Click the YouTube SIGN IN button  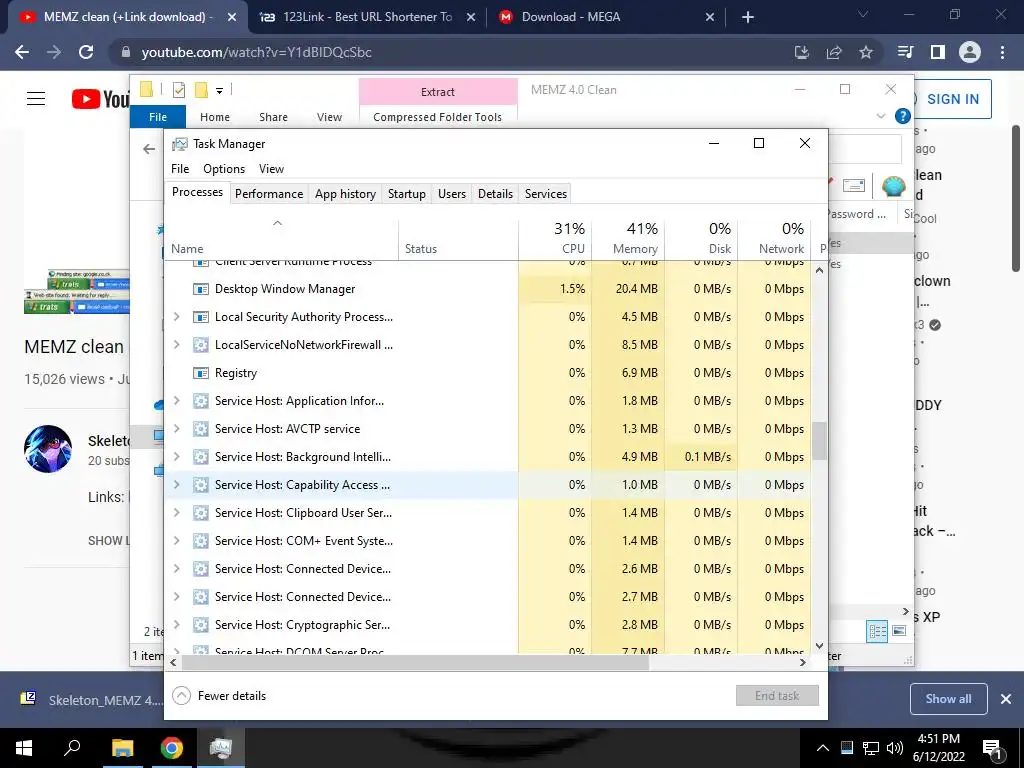952,99
